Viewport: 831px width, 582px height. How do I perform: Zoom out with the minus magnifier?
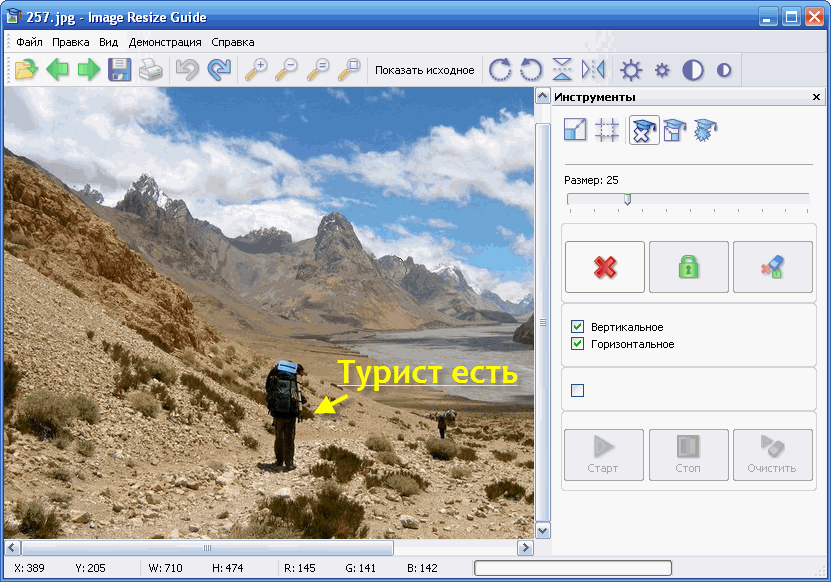click(x=287, y=70)
